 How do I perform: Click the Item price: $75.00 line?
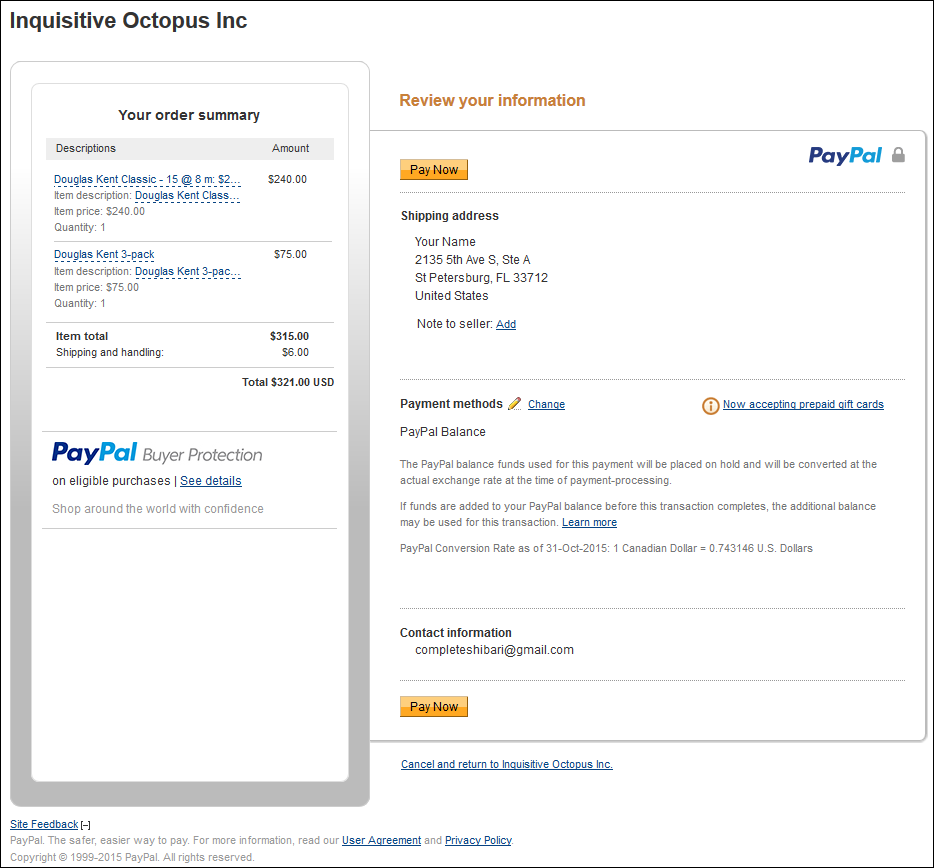pos(96,288)
